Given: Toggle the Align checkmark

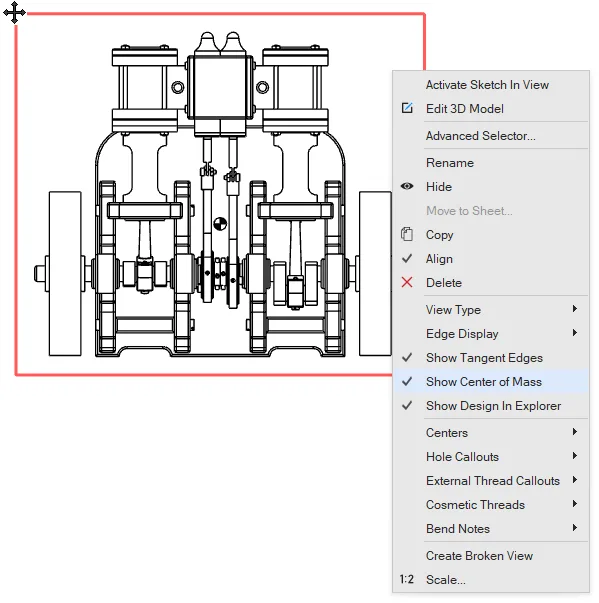Looking at the screenshot, I should (x=407, y=258).
